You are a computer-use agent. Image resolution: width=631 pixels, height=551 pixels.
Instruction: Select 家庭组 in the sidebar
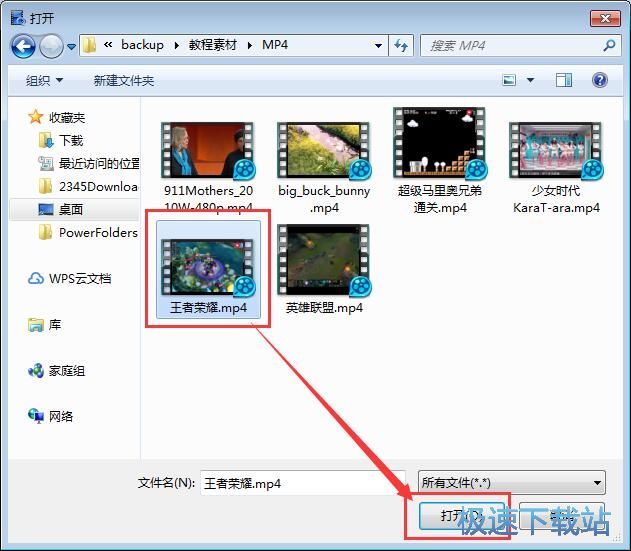(56, 370)
